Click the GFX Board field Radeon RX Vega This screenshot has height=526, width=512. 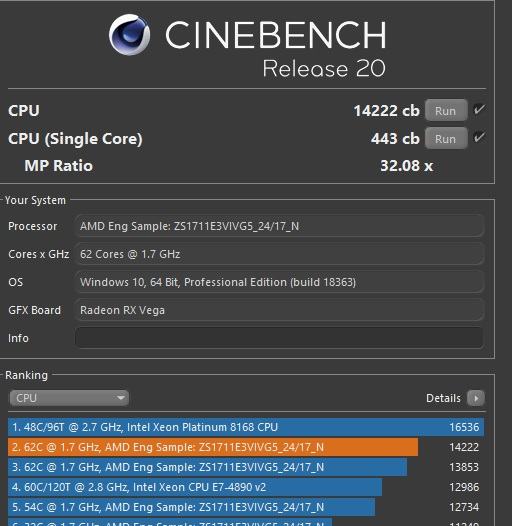coord(279,310)
